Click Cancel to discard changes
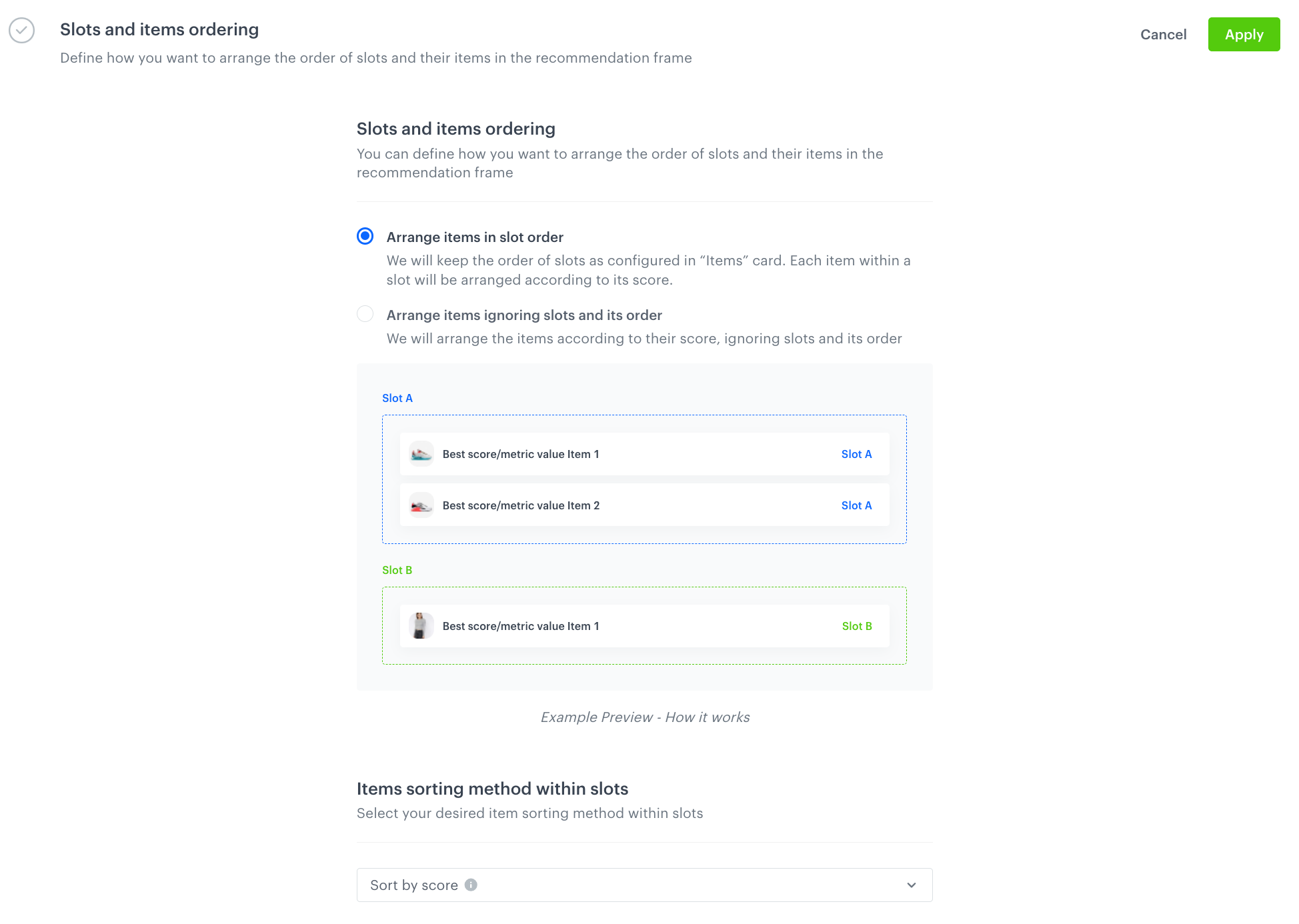Viewport: 1299px width, 924px height. tap(1163, 34)
